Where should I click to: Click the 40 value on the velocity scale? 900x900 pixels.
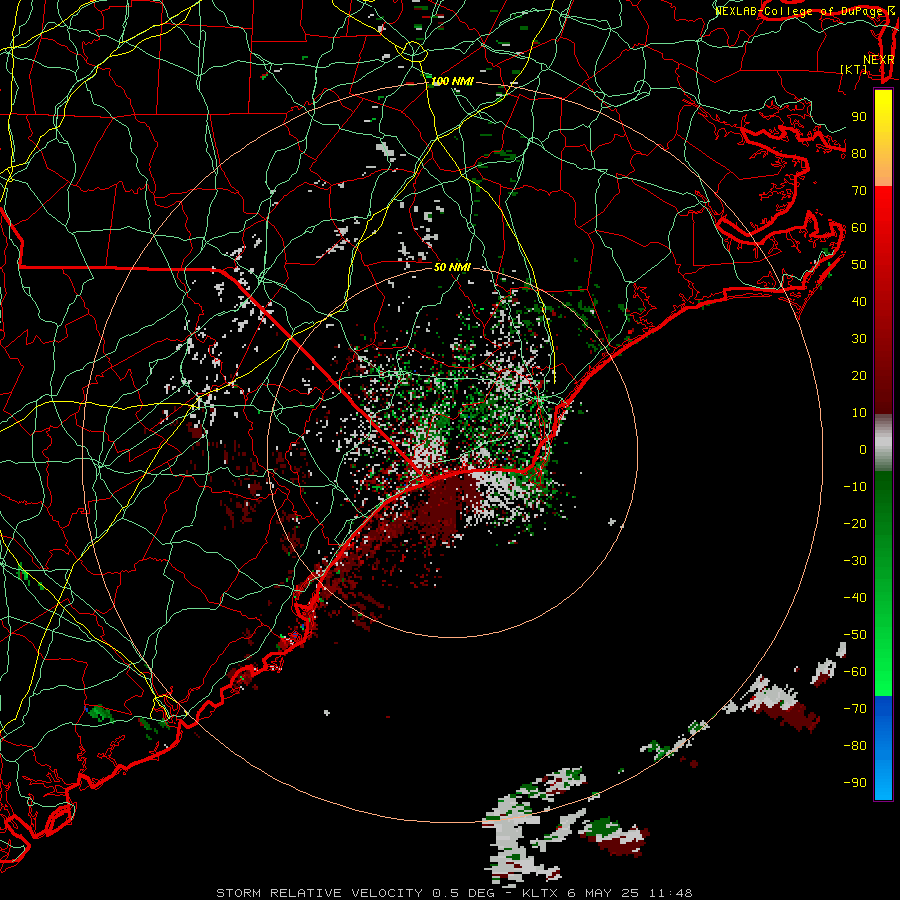(x=859, y=301)
